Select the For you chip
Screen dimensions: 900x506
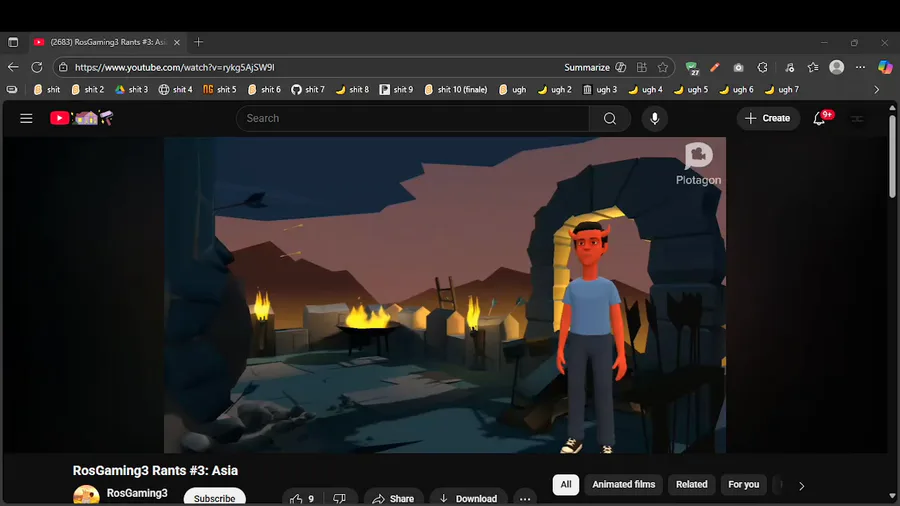[x=743, y=484]
